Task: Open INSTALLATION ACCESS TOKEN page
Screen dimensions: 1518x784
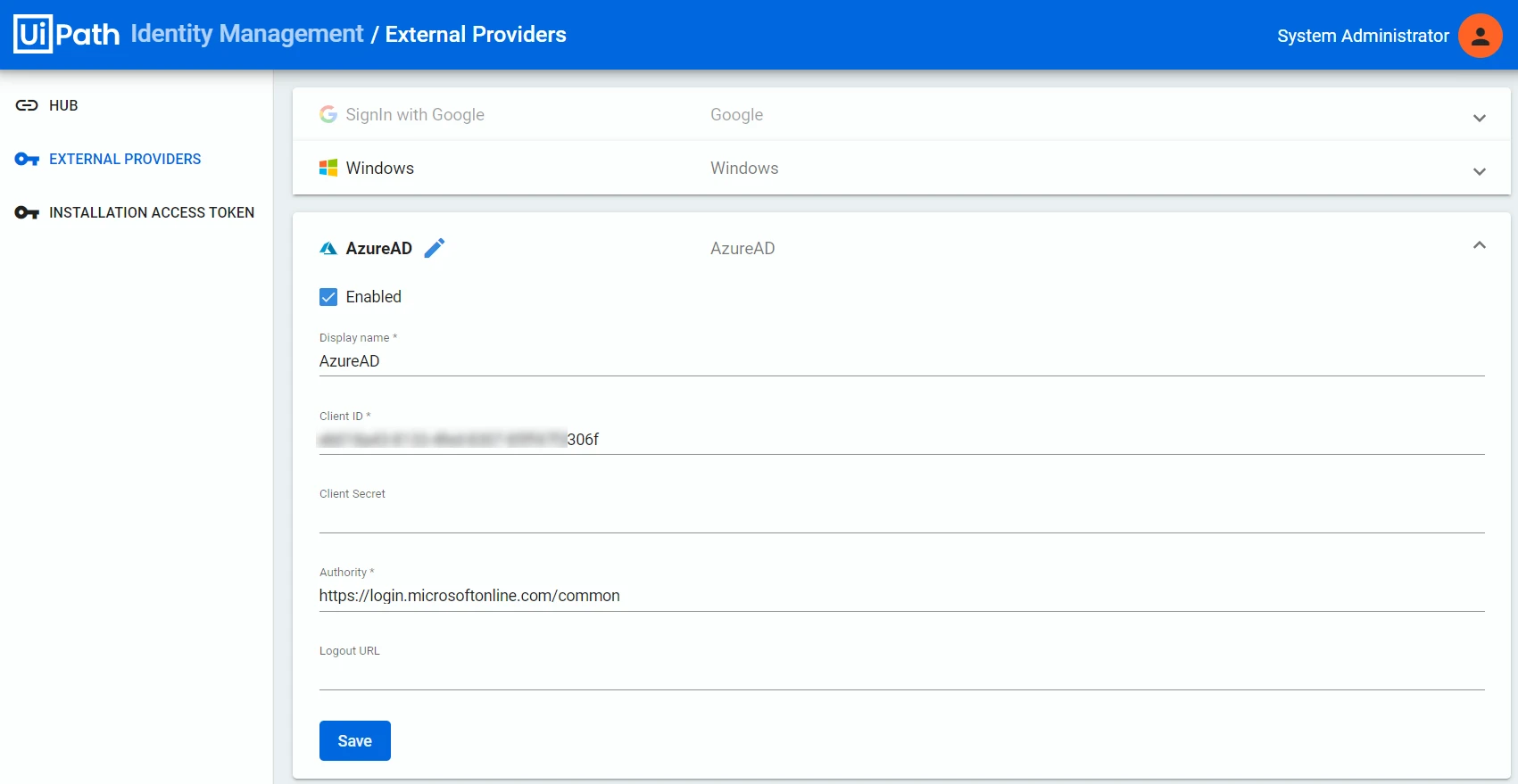Action: (152, 212)
